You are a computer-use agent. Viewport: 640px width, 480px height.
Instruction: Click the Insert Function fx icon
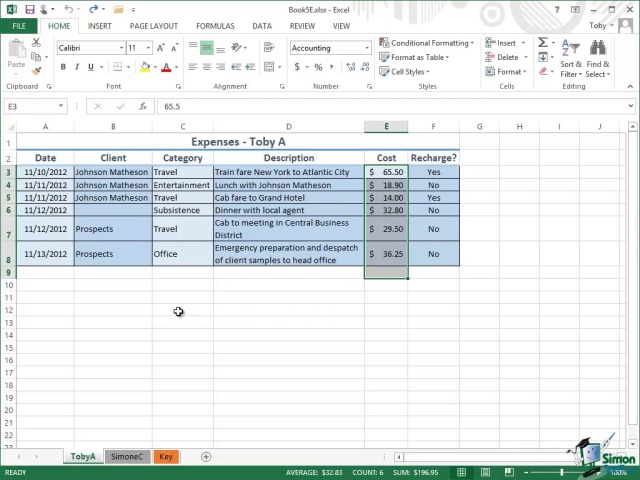click(x=143, y=106)
